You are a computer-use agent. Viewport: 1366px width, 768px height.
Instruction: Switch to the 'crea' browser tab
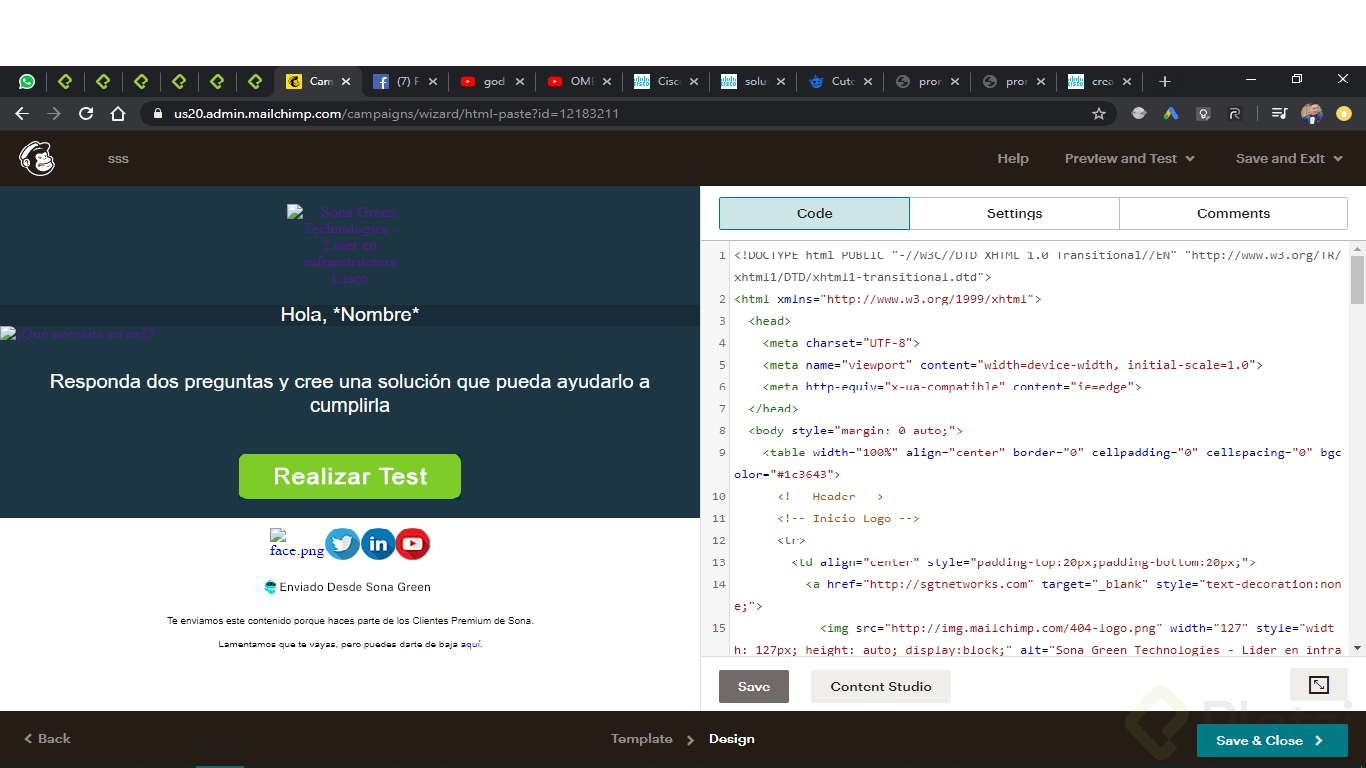coord(1100,82)
